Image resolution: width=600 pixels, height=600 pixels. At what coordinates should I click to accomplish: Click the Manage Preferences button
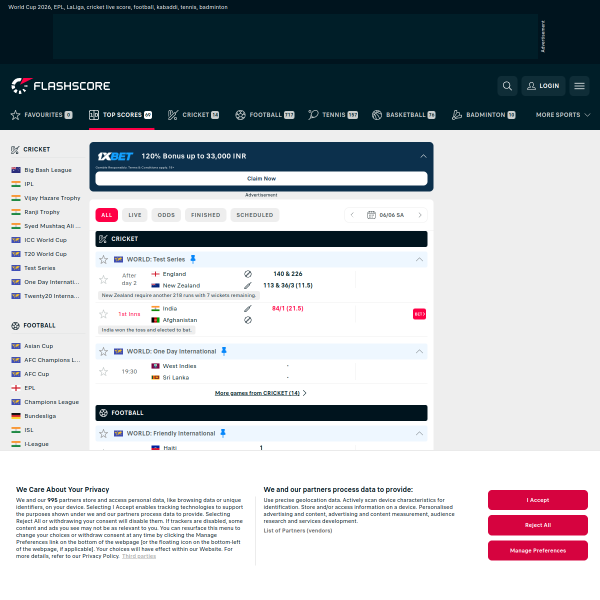[538, 550]
